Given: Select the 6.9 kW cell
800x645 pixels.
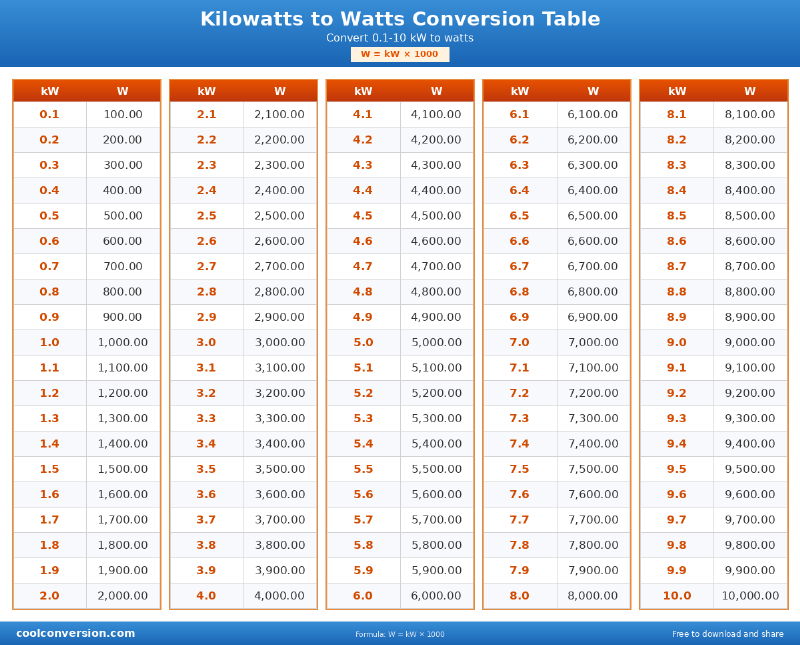Looking at the screenshot, I should [520, 317].
